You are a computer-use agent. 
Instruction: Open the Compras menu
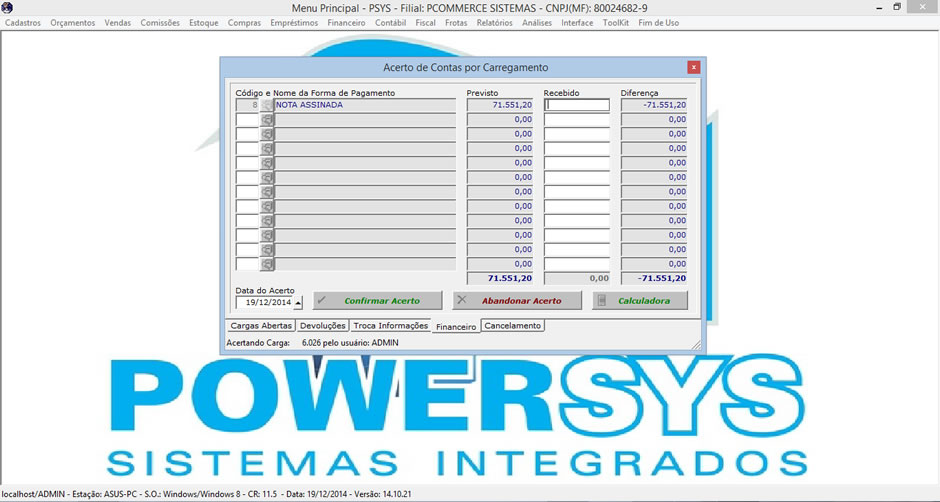tap(244, 23)
